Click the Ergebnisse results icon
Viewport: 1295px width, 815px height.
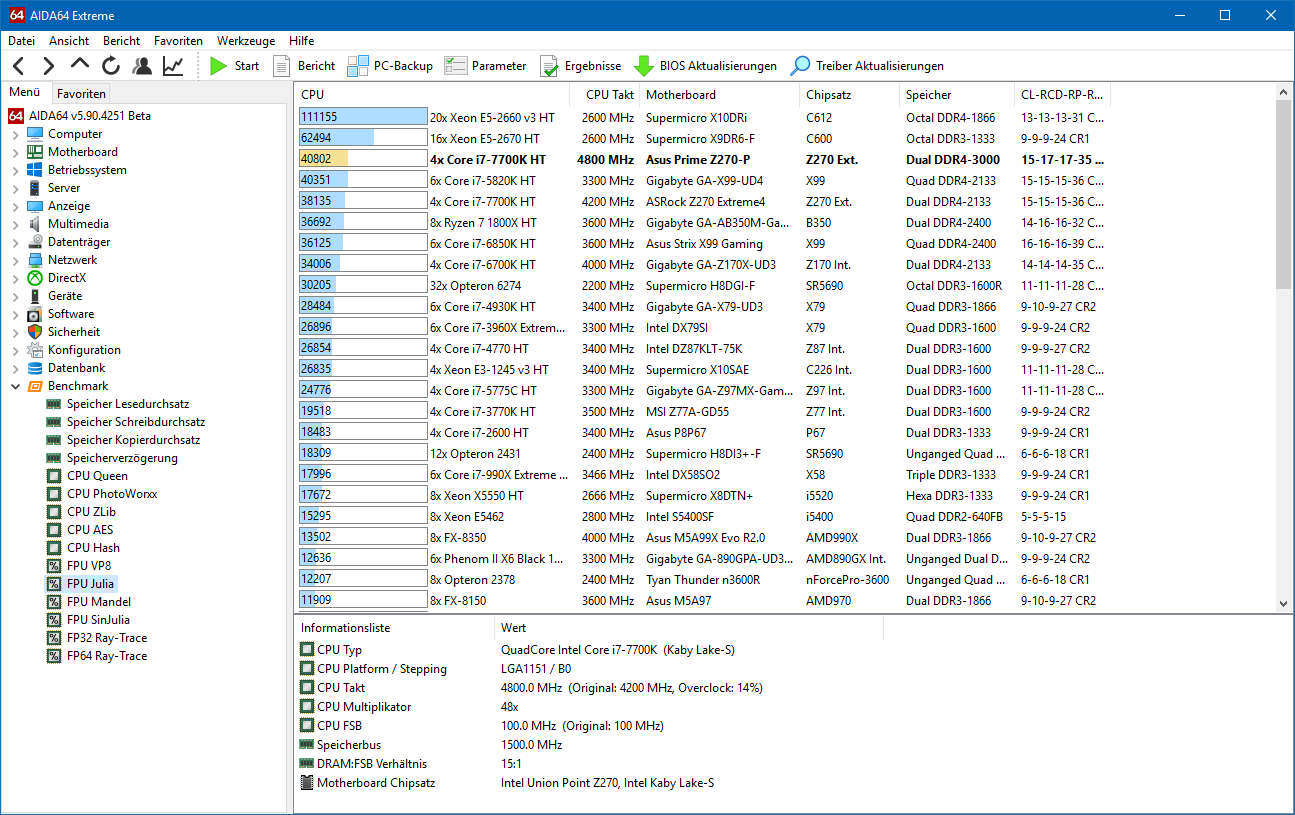[549, 66]
